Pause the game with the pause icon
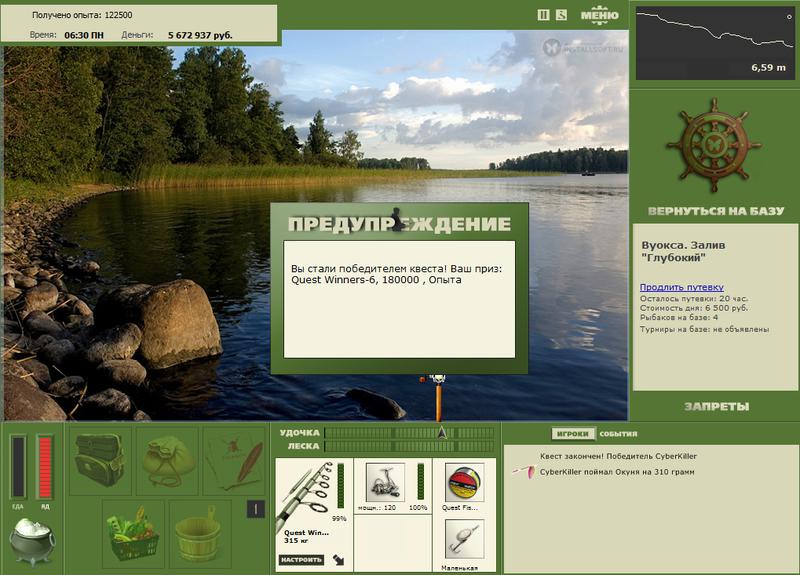 543,15
